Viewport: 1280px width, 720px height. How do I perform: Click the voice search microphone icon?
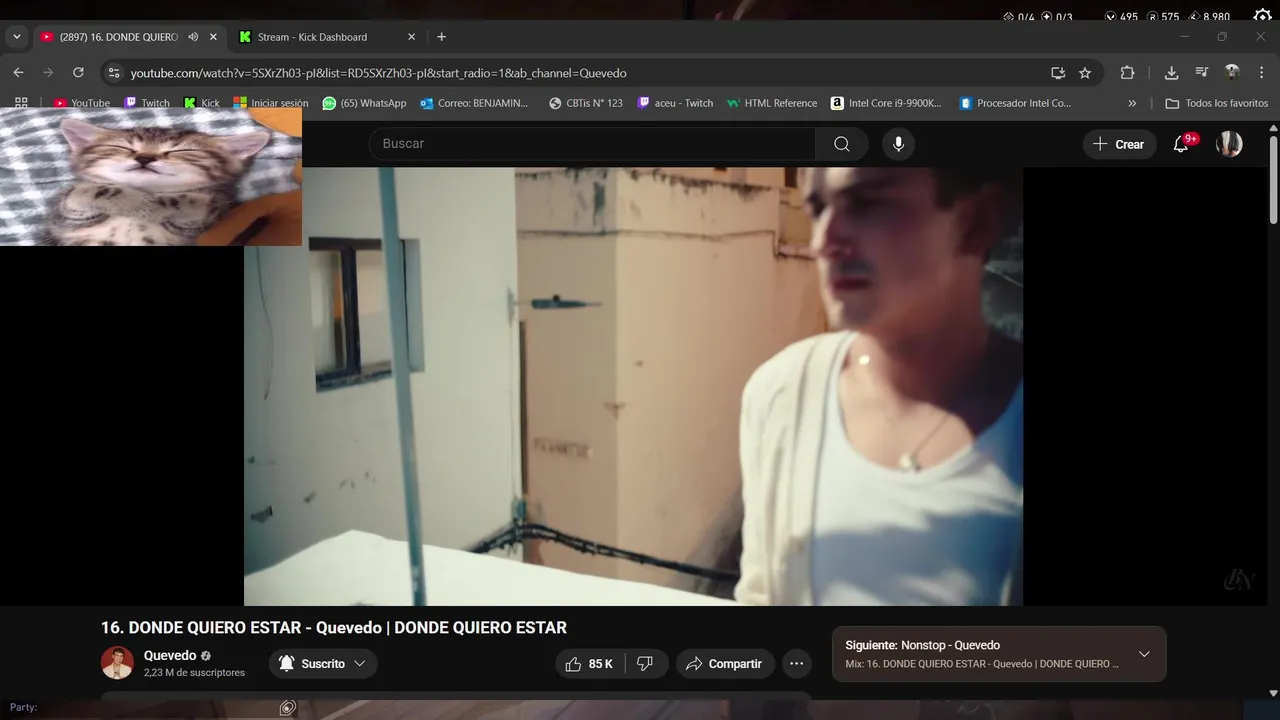898,144
